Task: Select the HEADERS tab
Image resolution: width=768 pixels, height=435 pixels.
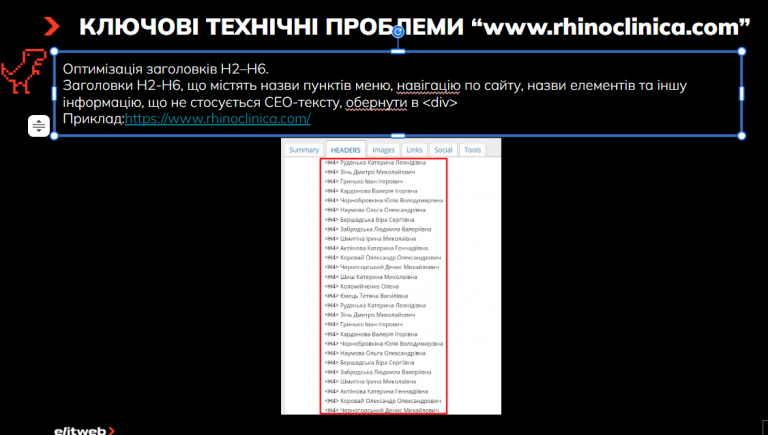Action: pyautogui.click(x=345, y=150)
